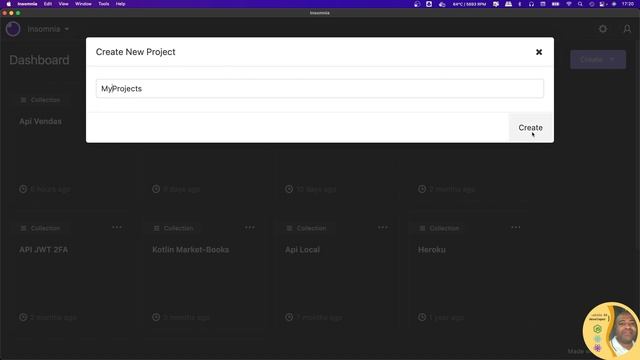Open the Apple menu

[9, 4]
